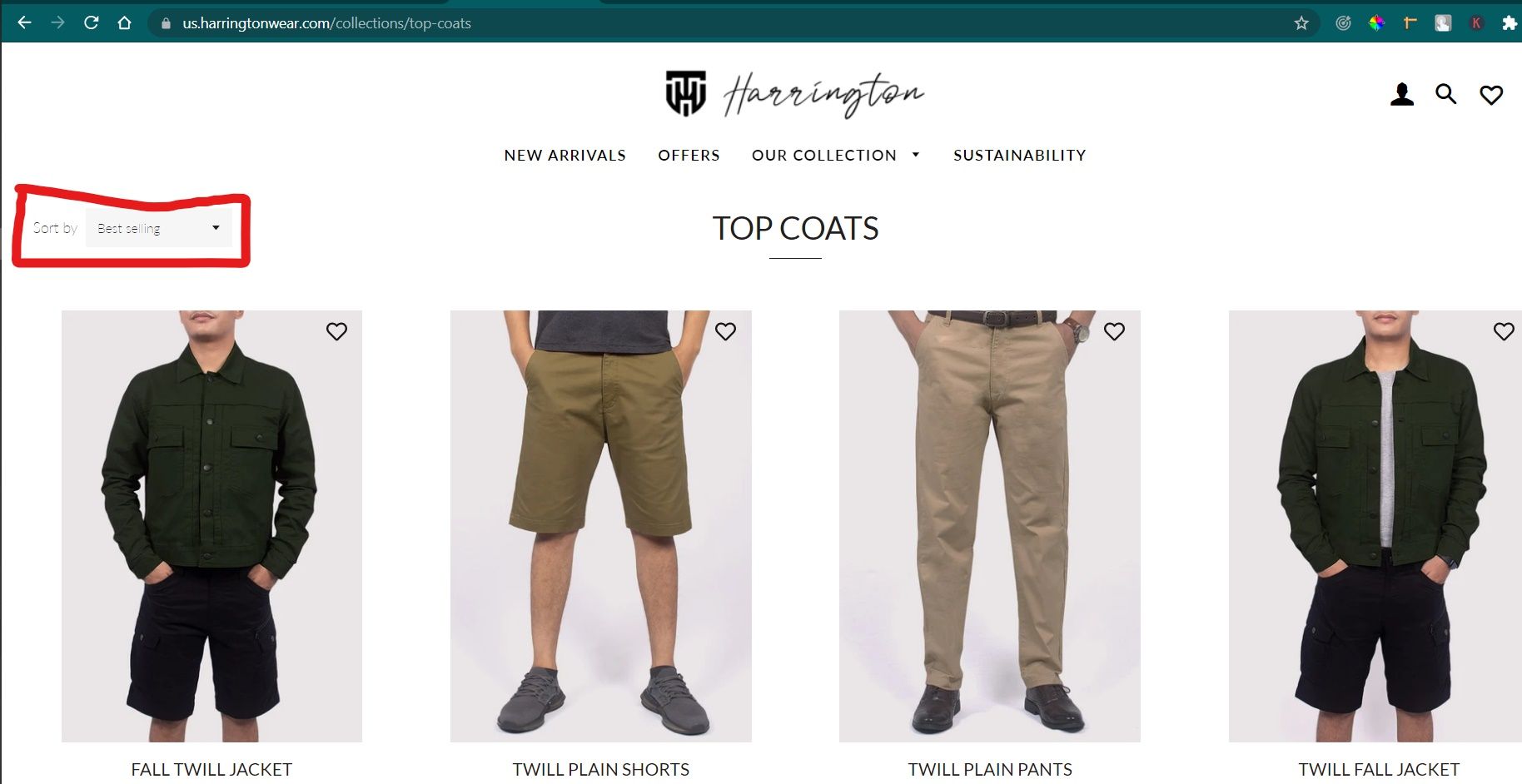Open the New Arrivals menu item
This screenshot has width=1522, height=784.
pyautogui.click(x=565, y=156)
